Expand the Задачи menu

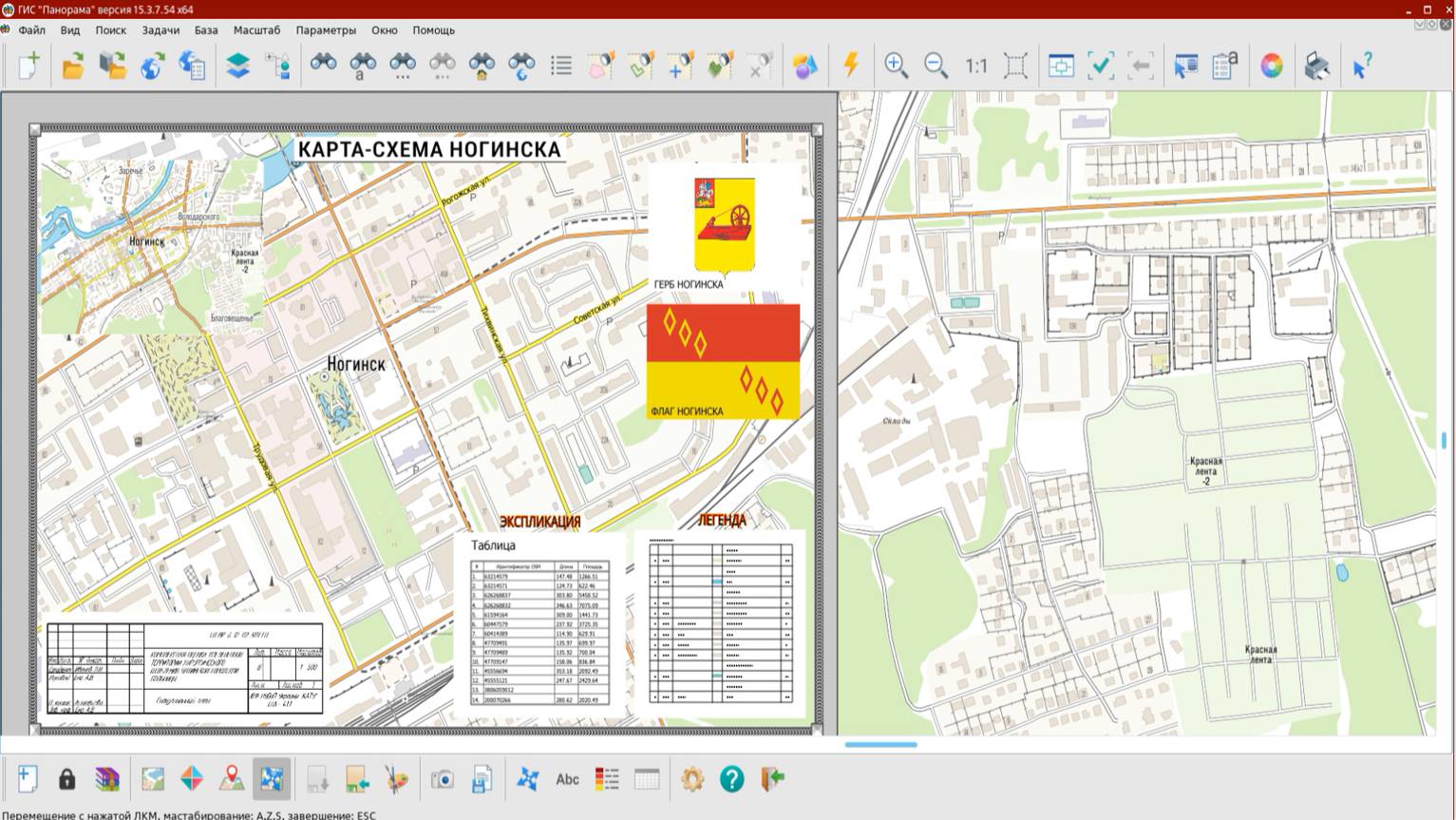[x=161, y=30]
